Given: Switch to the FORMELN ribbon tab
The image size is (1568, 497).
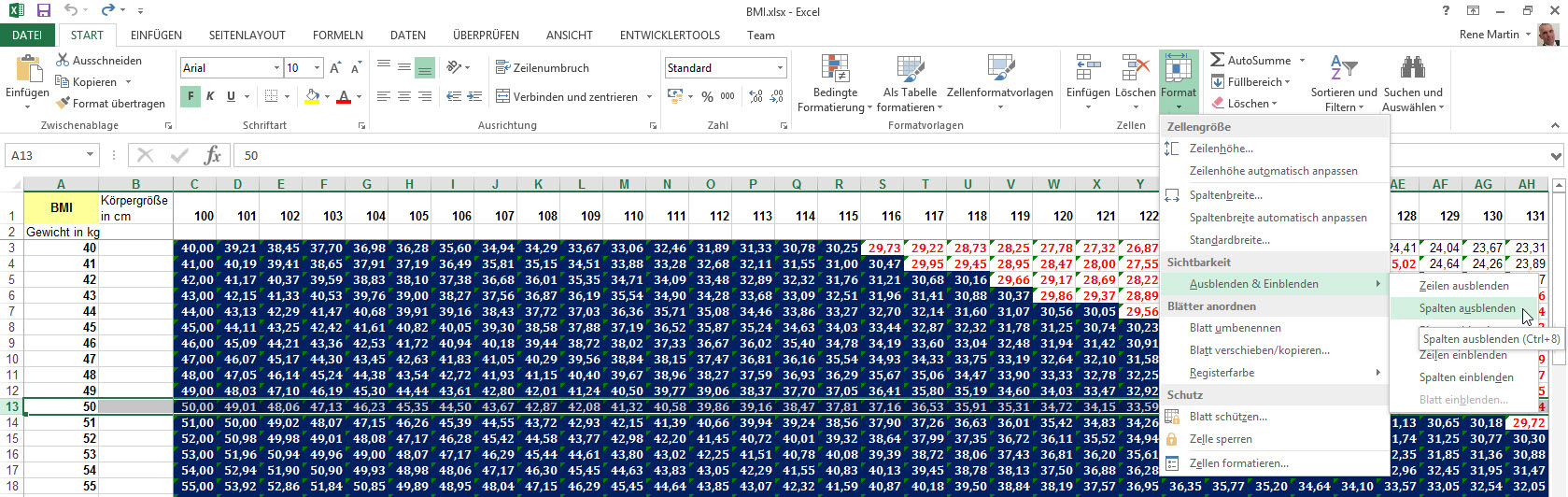Looking at the screenshot, I should click(x=337, y=35).
